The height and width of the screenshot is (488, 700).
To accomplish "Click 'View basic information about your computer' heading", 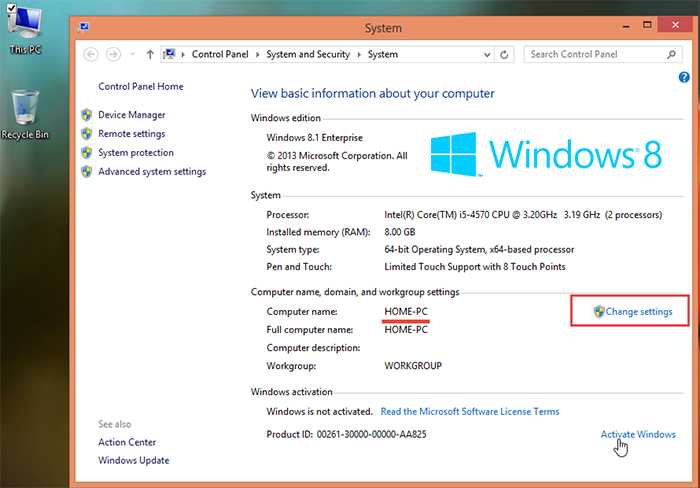I will (372, 94).
